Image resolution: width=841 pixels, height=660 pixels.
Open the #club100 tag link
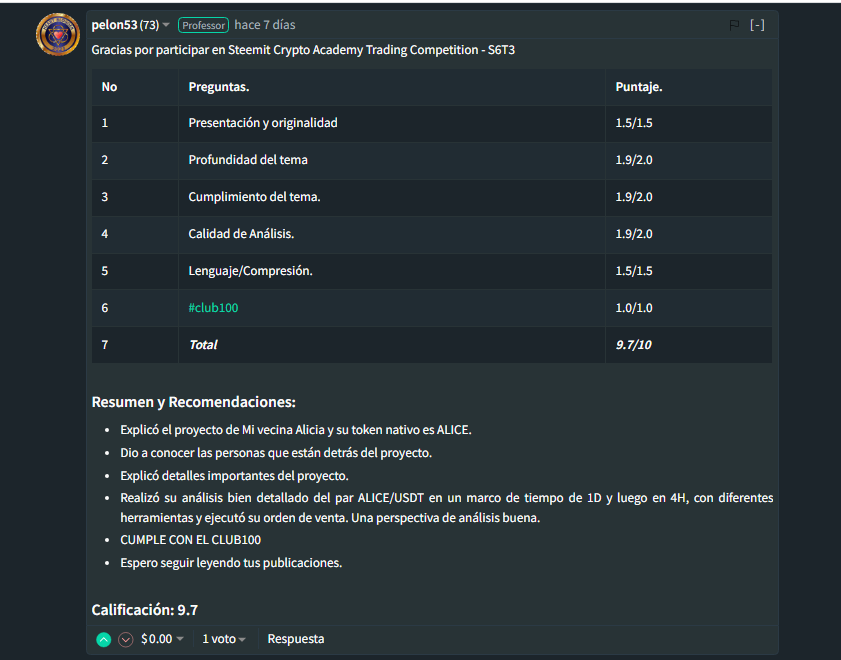[213, 308]
